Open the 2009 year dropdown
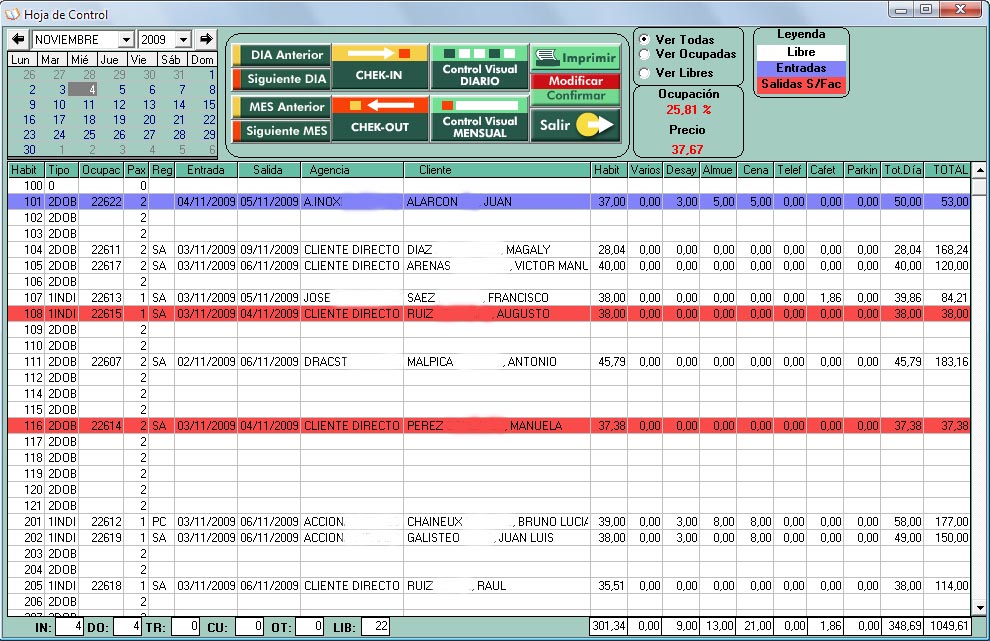Image resolution: width=990 pixels, height=641 pixels. click(183, 40)
